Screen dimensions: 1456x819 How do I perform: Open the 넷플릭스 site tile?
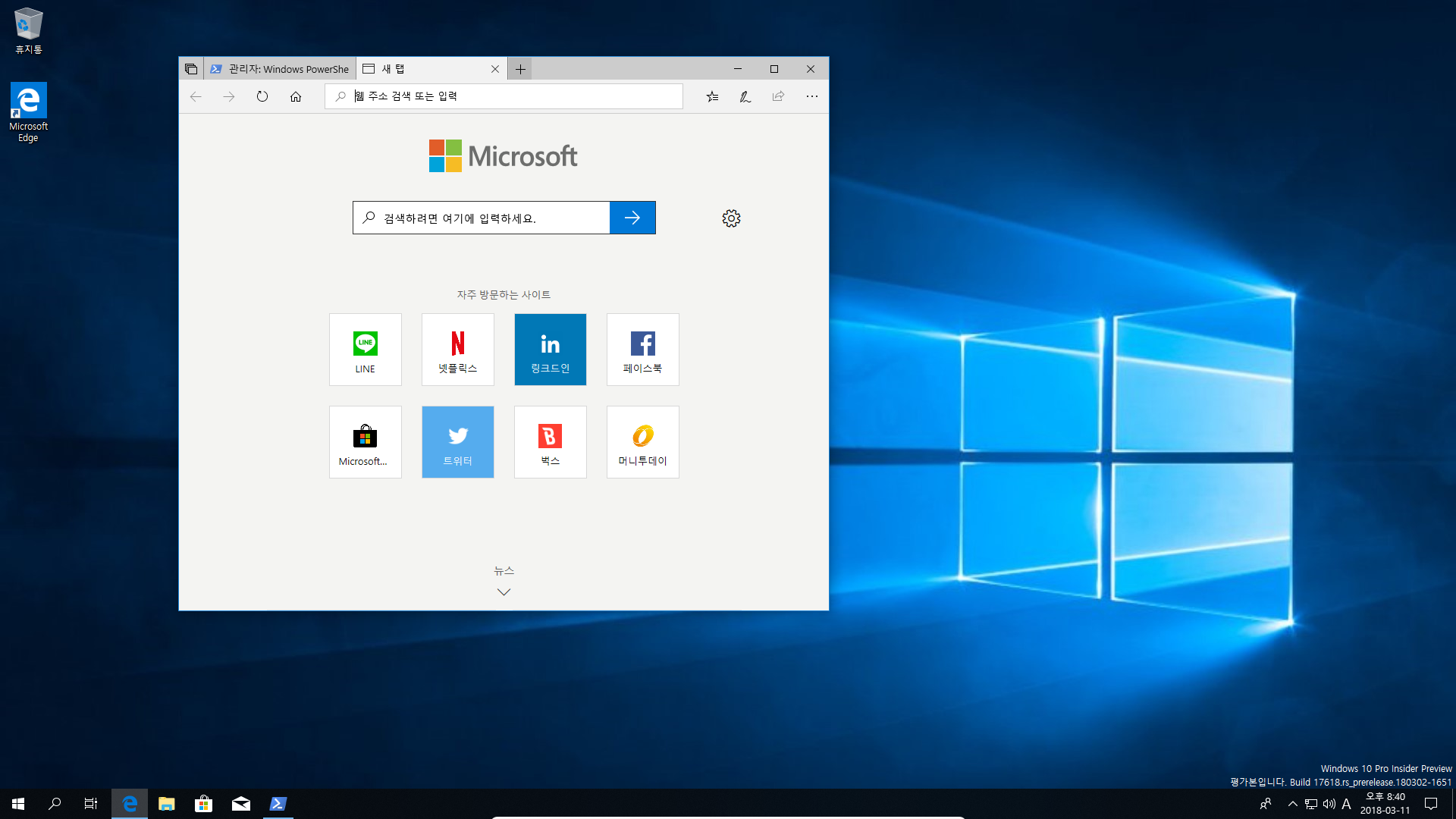pos(458,350)
